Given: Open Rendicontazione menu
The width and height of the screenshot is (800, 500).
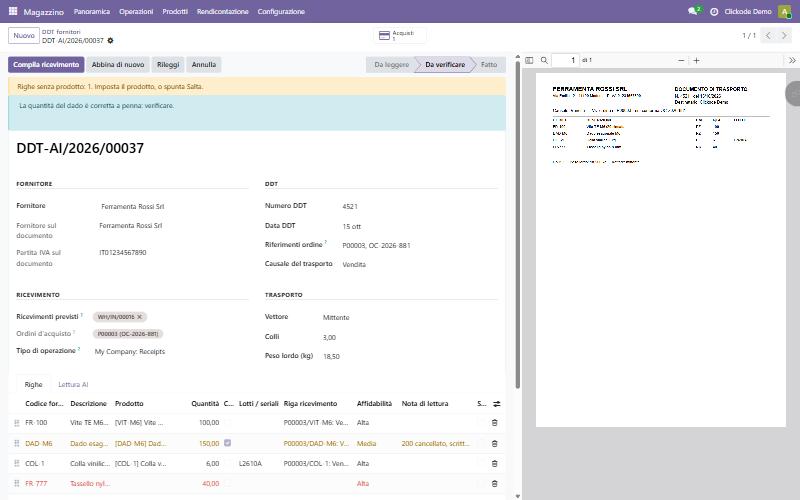Looking at the screenshot, I should click(222, 11).
